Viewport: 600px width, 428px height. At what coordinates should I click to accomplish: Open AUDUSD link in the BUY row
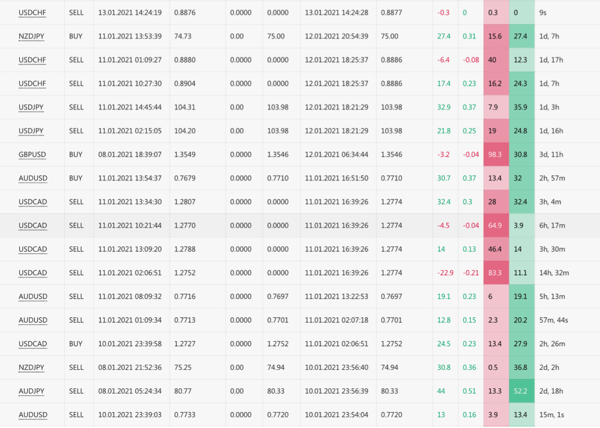pyautogui.click(x=31, y=178)
